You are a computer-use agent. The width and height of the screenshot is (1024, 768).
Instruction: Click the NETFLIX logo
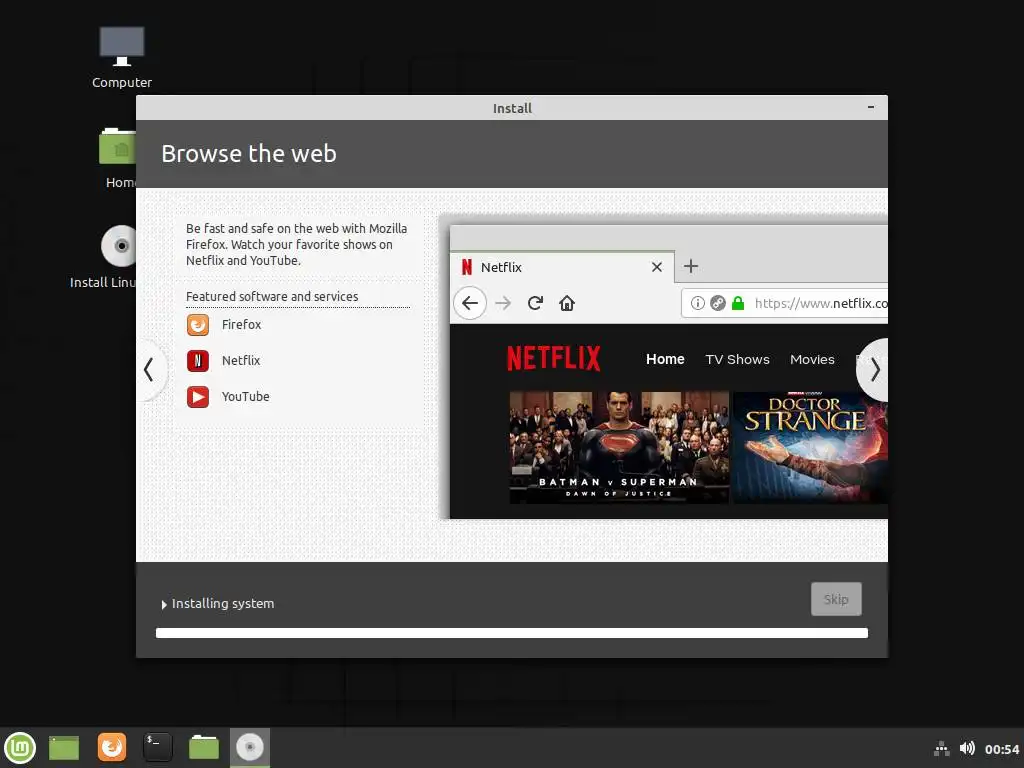click(x=554, y=359)
